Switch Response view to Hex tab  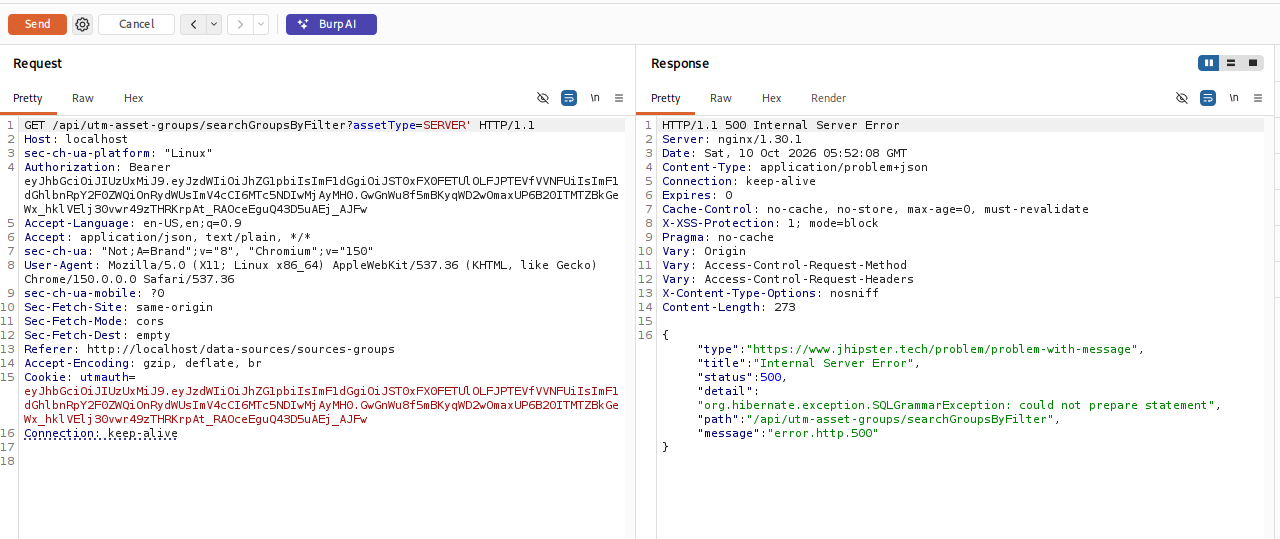point(772,98)
